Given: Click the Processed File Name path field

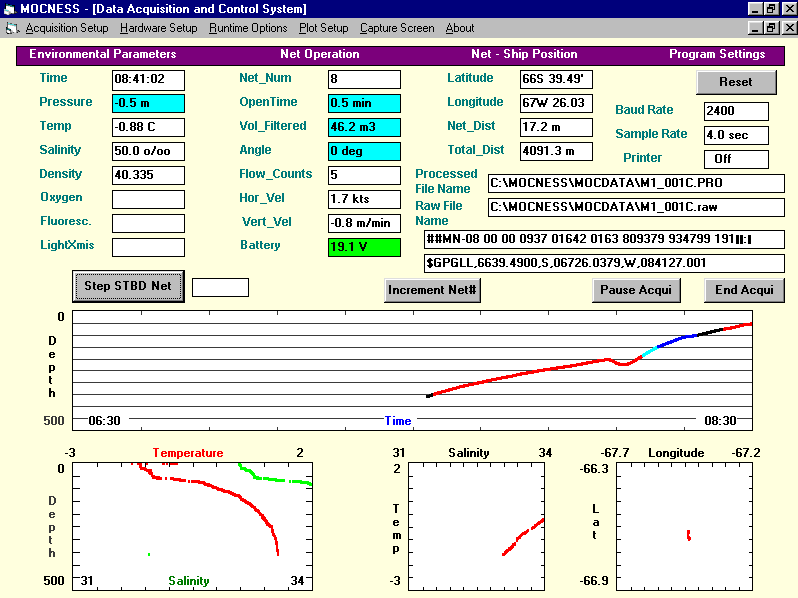Looking at the screenshot, I should point(636,183).
